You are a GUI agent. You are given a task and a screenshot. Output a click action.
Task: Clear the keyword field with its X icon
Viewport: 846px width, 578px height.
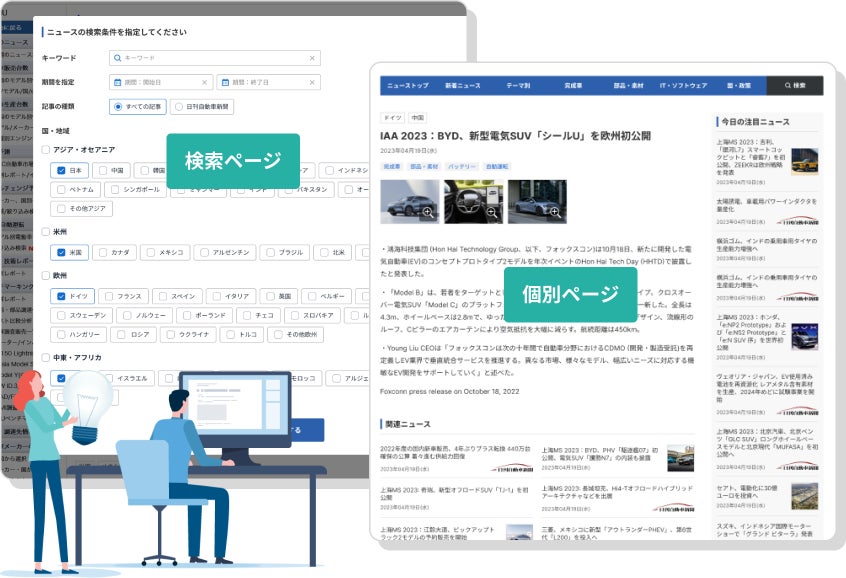312,58
